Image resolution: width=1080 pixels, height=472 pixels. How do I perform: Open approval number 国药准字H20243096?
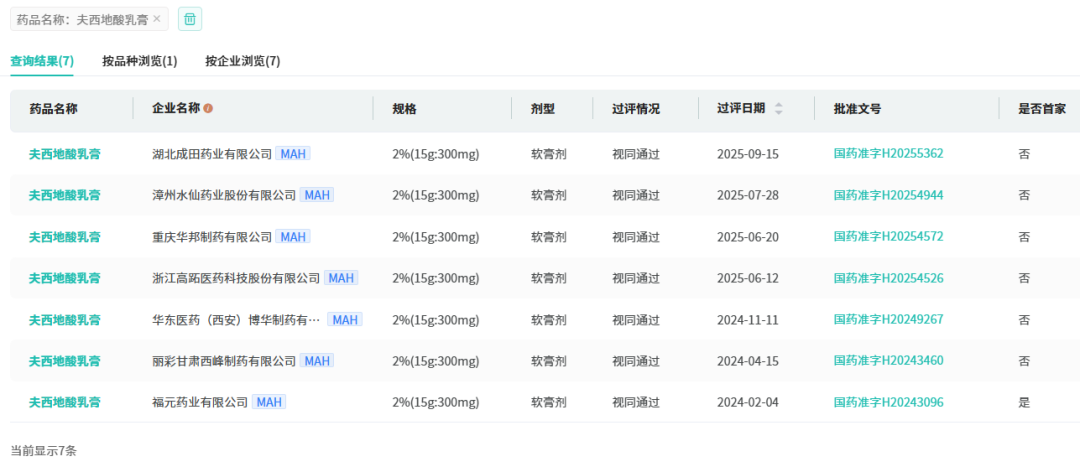888,402
